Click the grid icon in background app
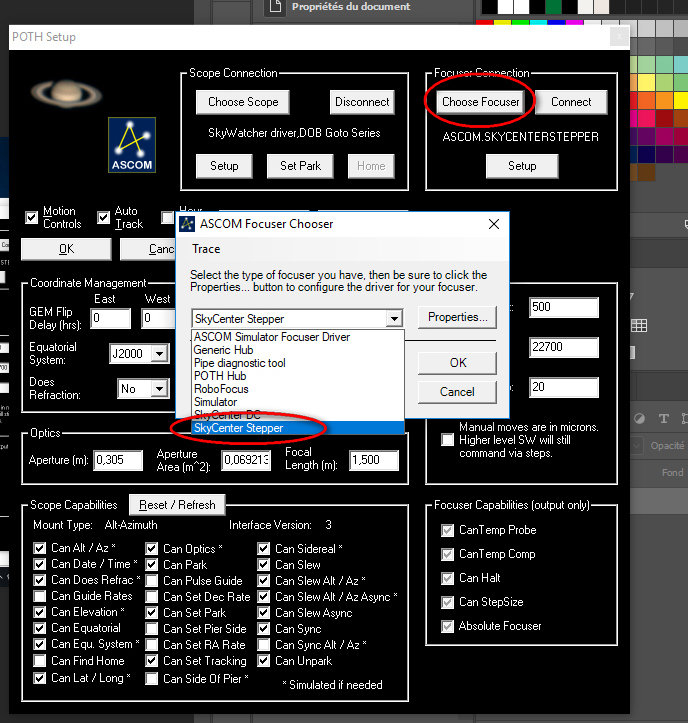Screen dimensions: 688x723 (639, 326)
